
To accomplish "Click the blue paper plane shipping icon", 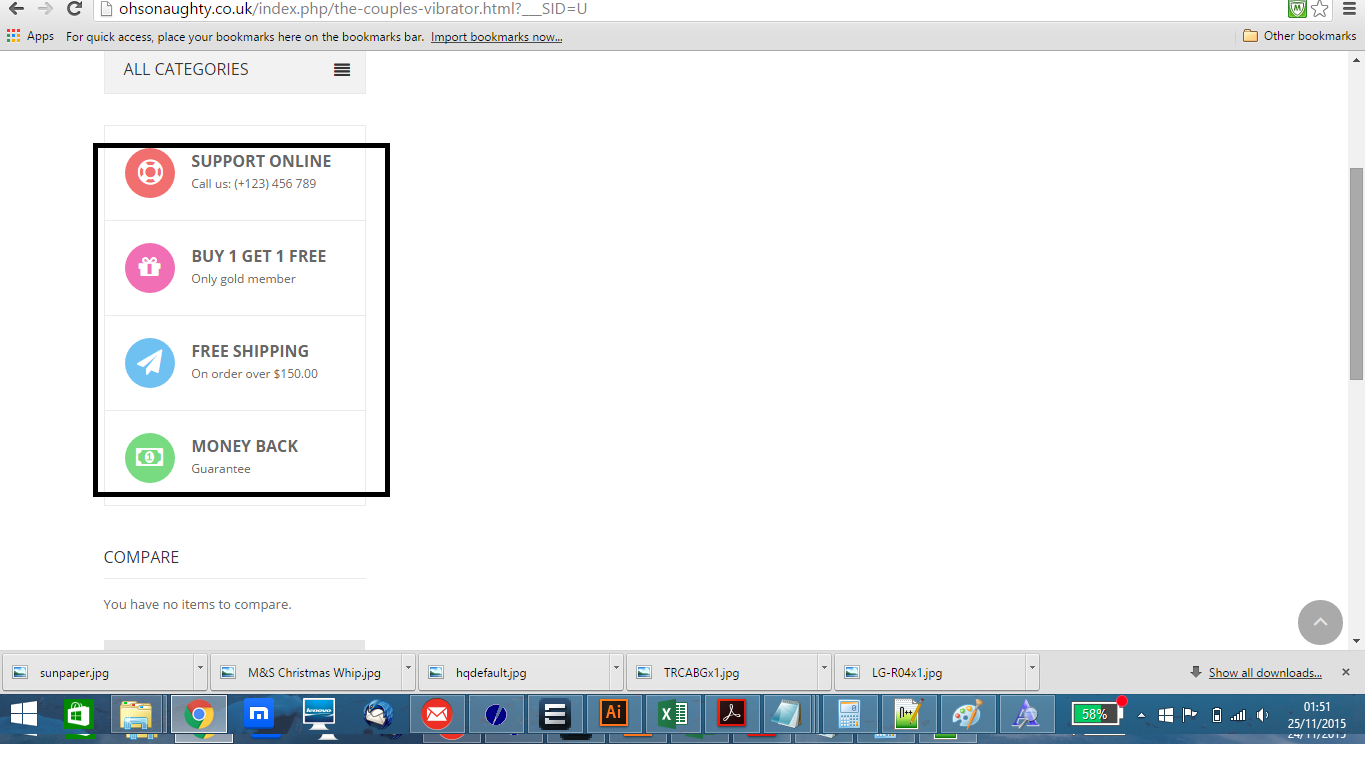I will point(150,363).
